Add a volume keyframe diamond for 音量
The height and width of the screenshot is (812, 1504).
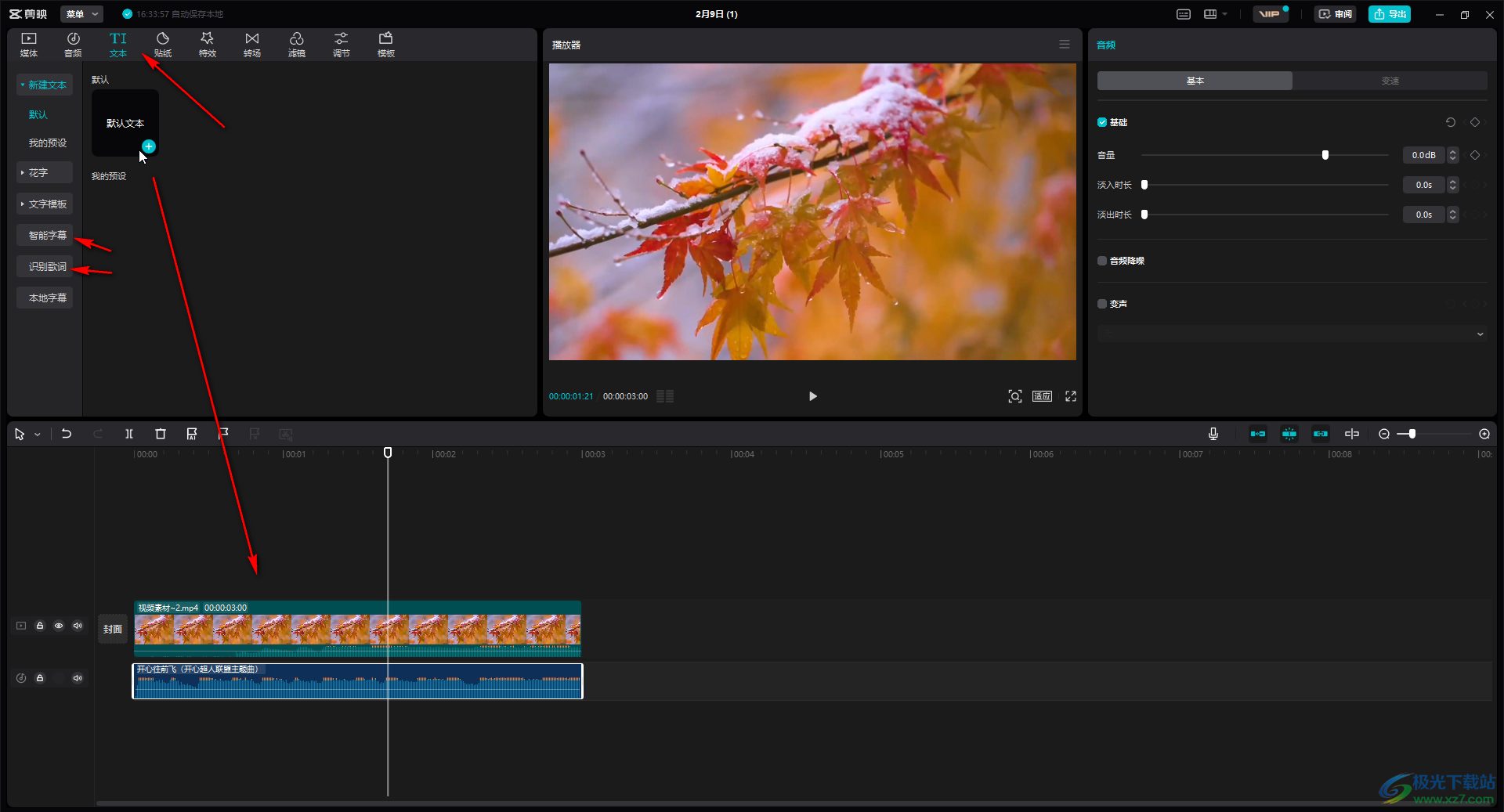(1475, 155)
